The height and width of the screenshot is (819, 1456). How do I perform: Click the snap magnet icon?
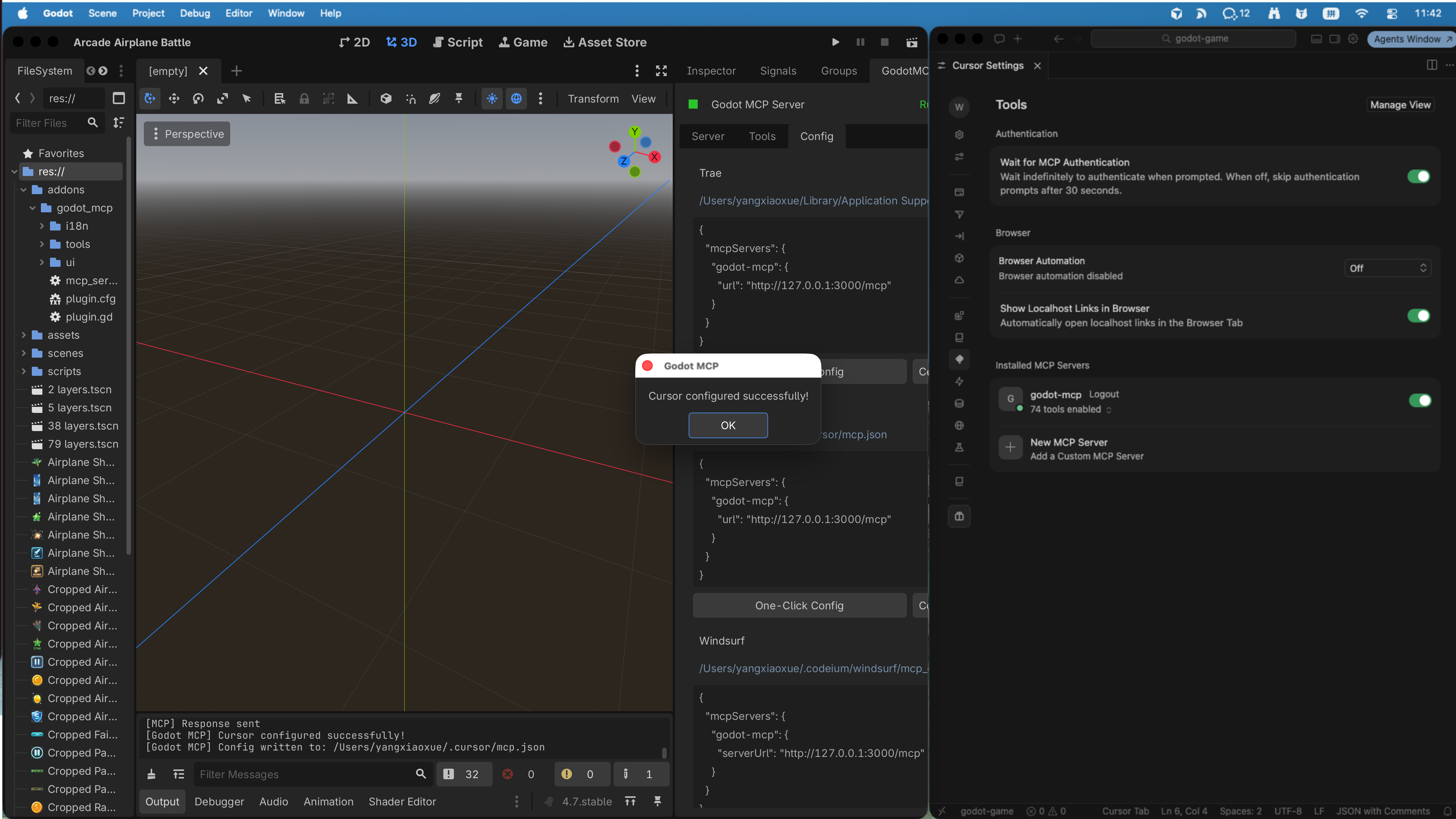[x=411, y=99]
